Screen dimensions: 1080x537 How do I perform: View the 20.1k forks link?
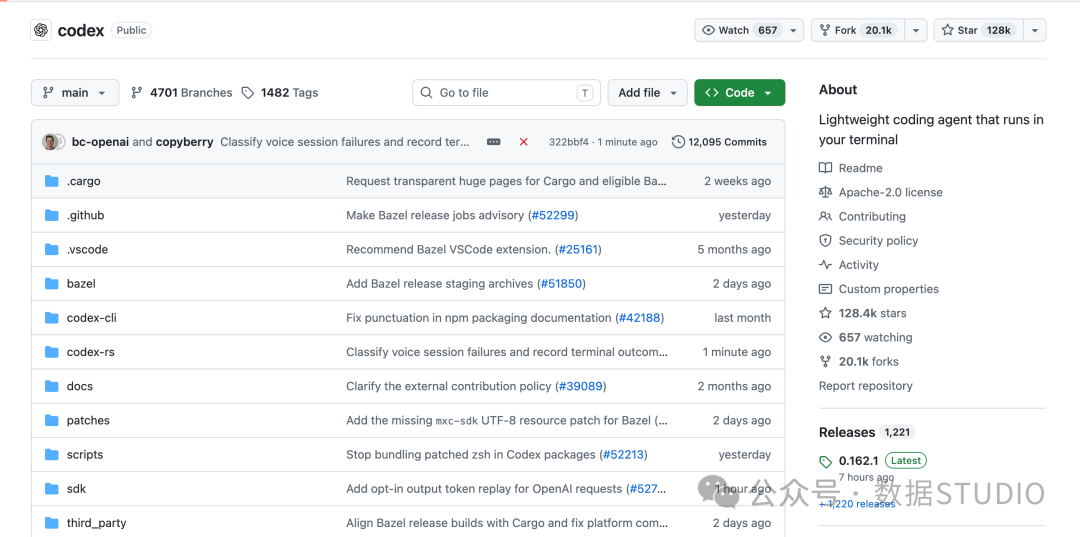tap(869, 361)
